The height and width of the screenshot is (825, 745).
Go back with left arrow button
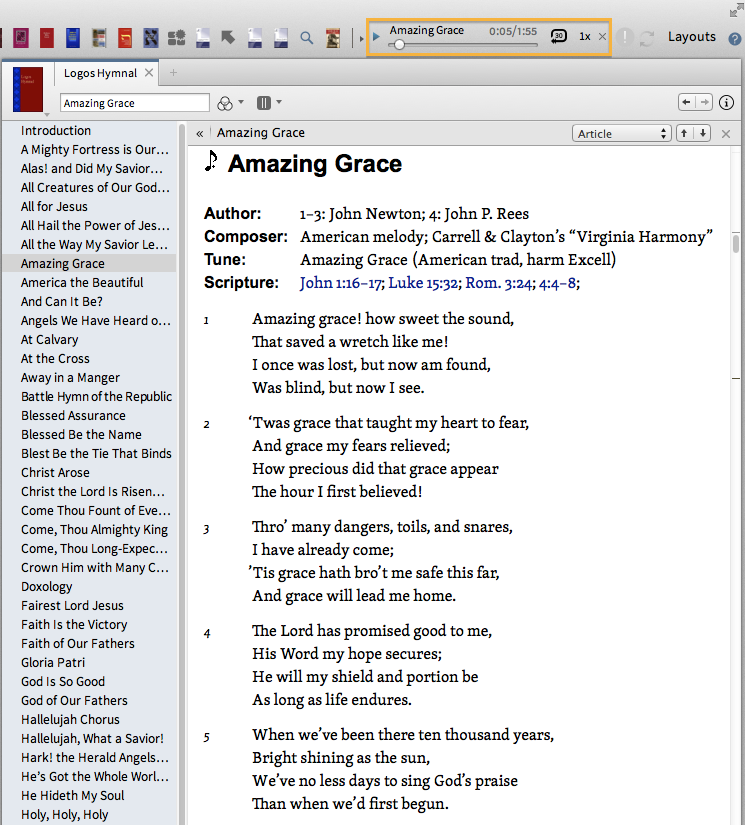click(x=686, y=102)
